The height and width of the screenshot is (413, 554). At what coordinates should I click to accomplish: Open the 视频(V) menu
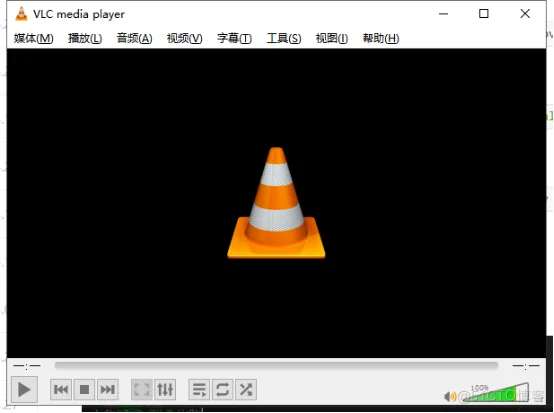[184, 38]
